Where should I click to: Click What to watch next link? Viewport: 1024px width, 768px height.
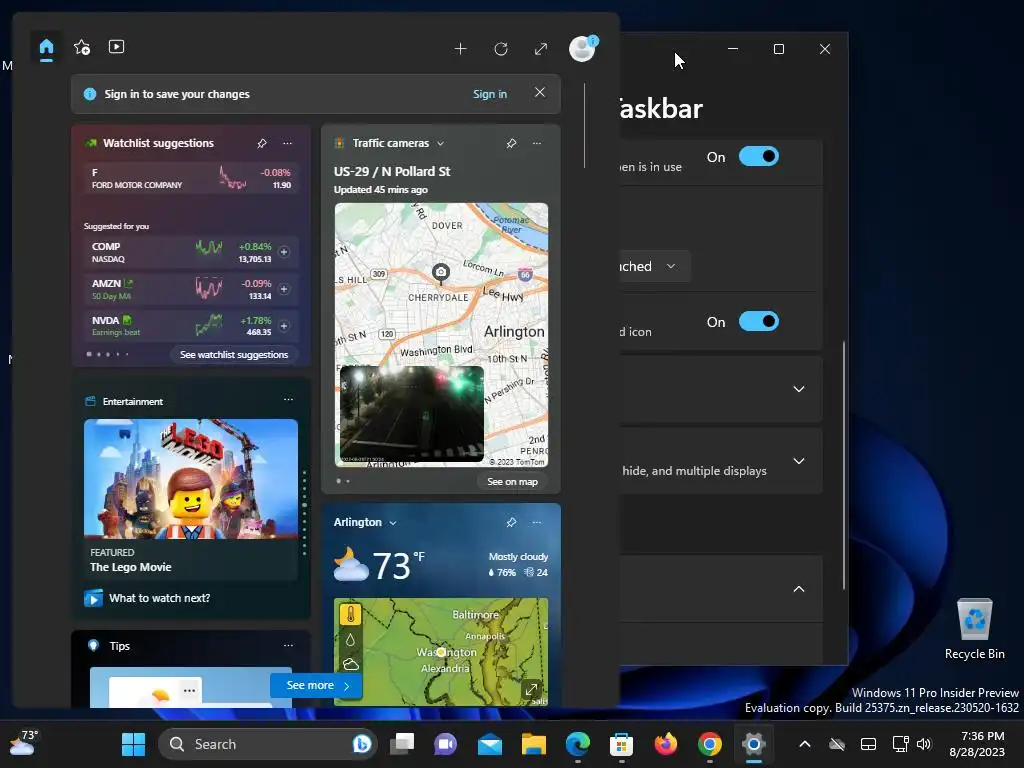(x=159, y=598)
